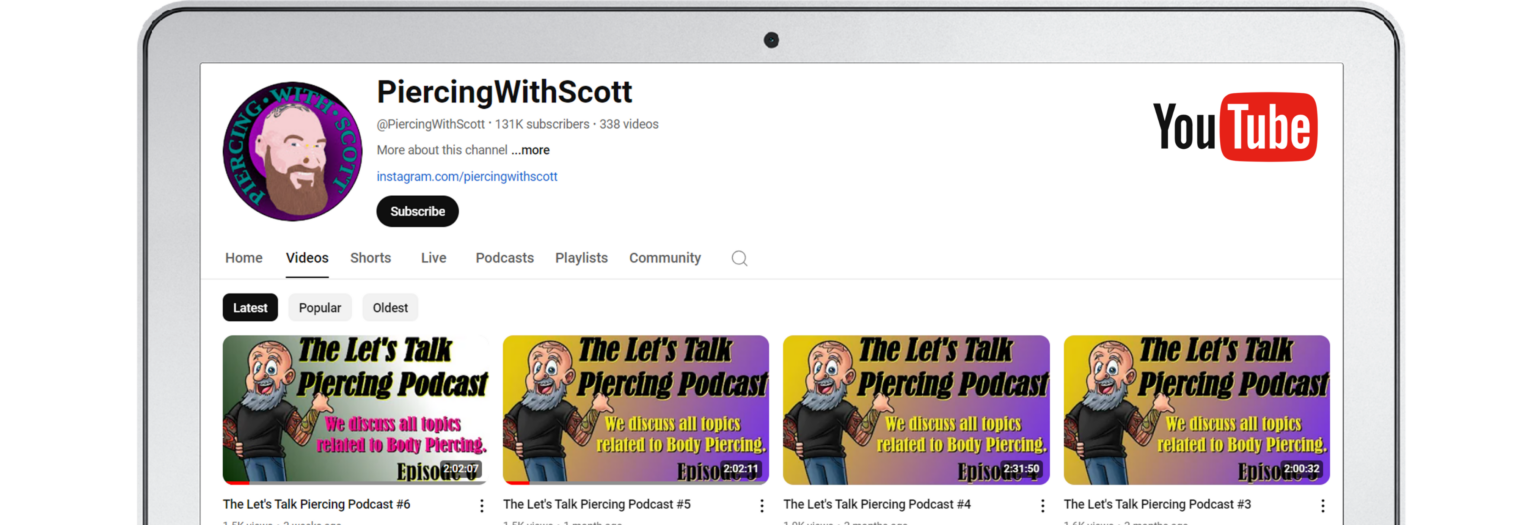Viewport: 1536px width, 525px height.
Task: Open the PiercingWithScott channel avatar
Action: click(292, 151)
